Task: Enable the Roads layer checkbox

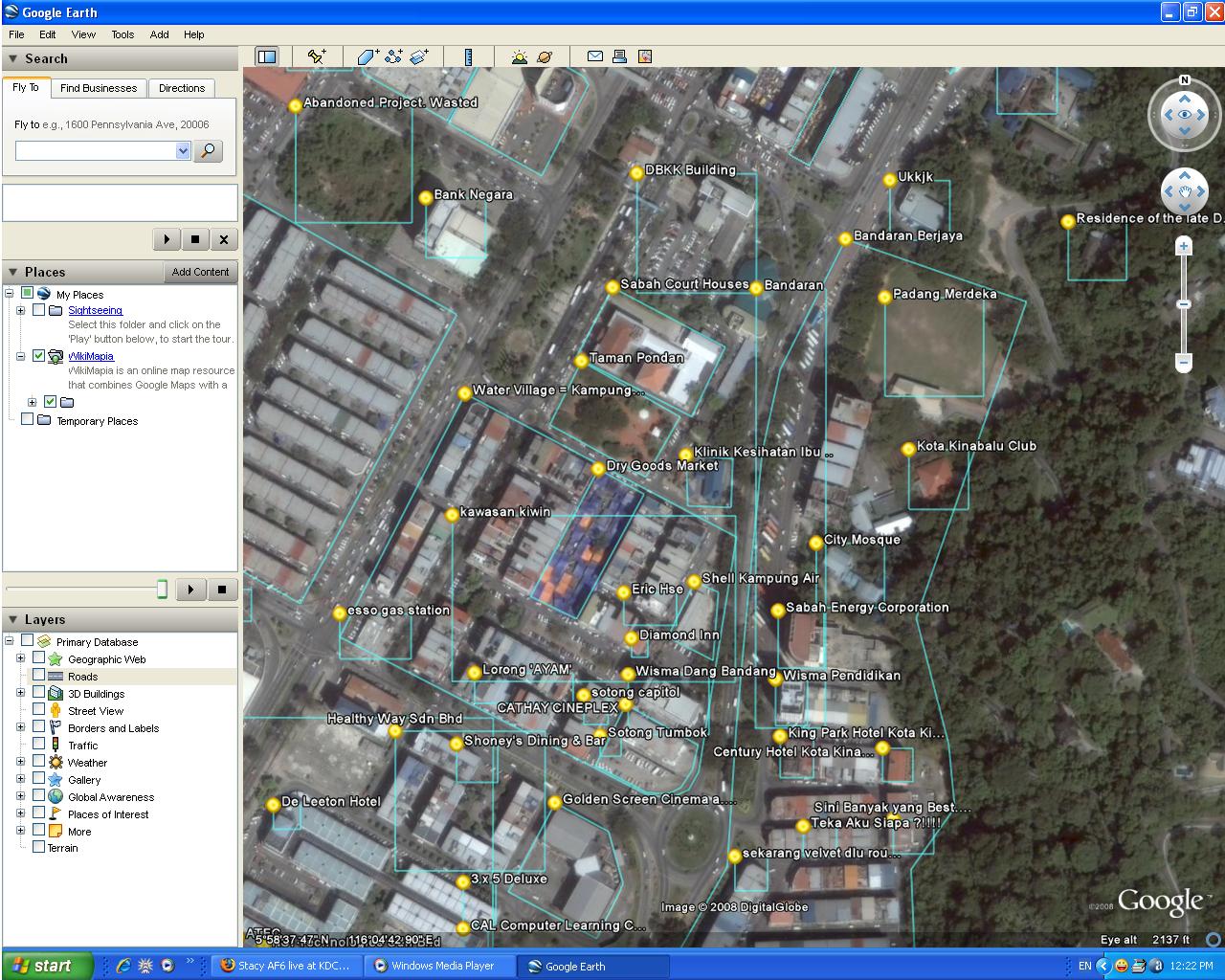Action: (38, 676)
